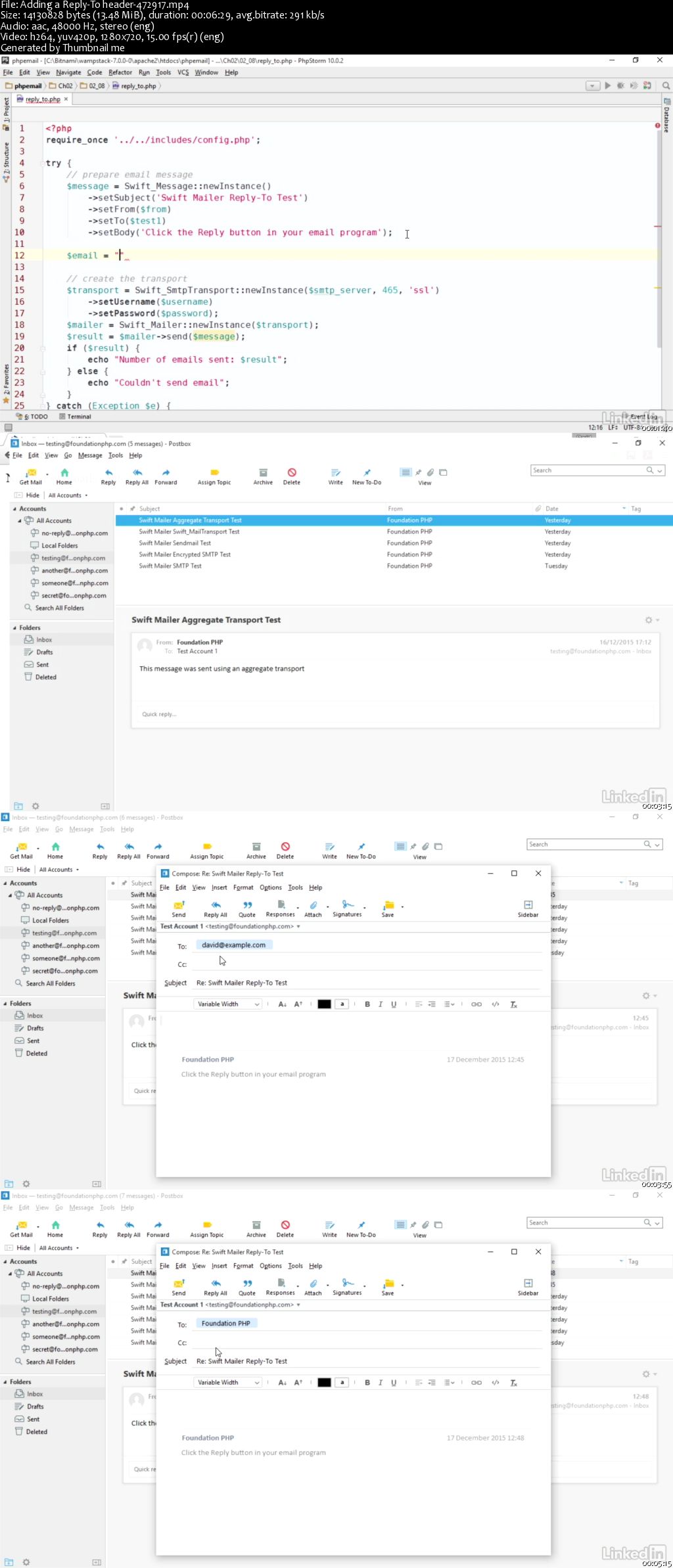This screenshot has height=1568, width=673.
Task: Select the Swift Mailer Encrypted SMTP Test email
Action: pyautogui.click(x=394, y=554)
